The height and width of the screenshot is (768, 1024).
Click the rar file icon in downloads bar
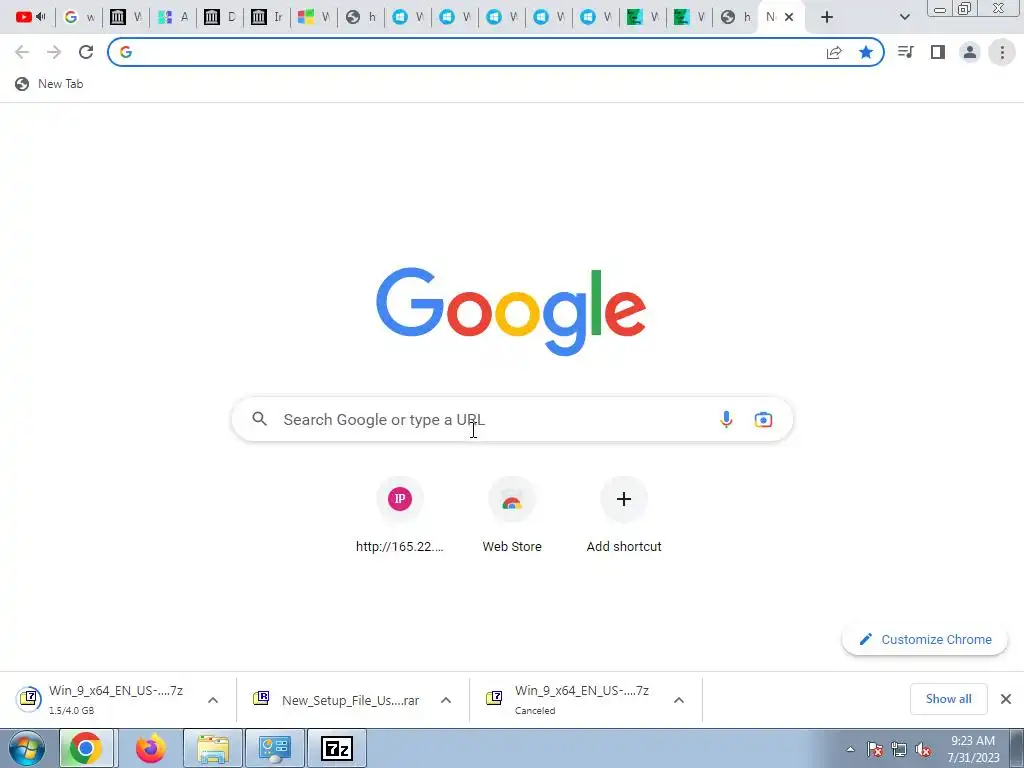261,699
